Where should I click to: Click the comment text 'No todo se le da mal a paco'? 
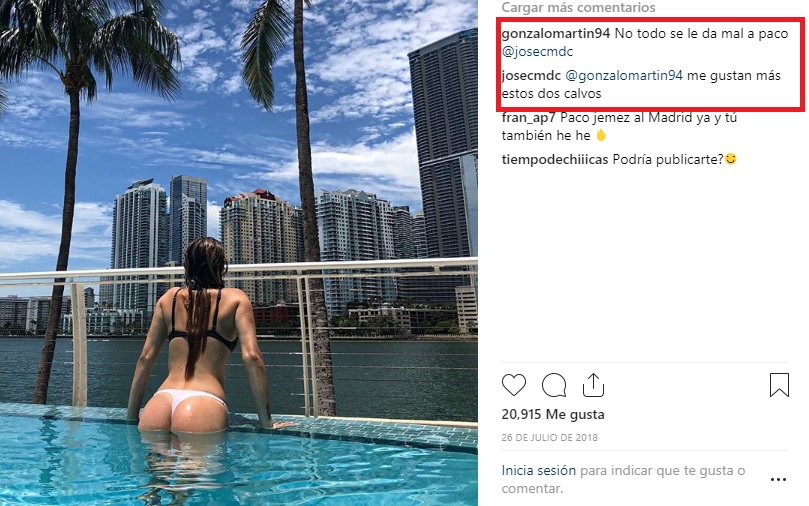point(701,34)
